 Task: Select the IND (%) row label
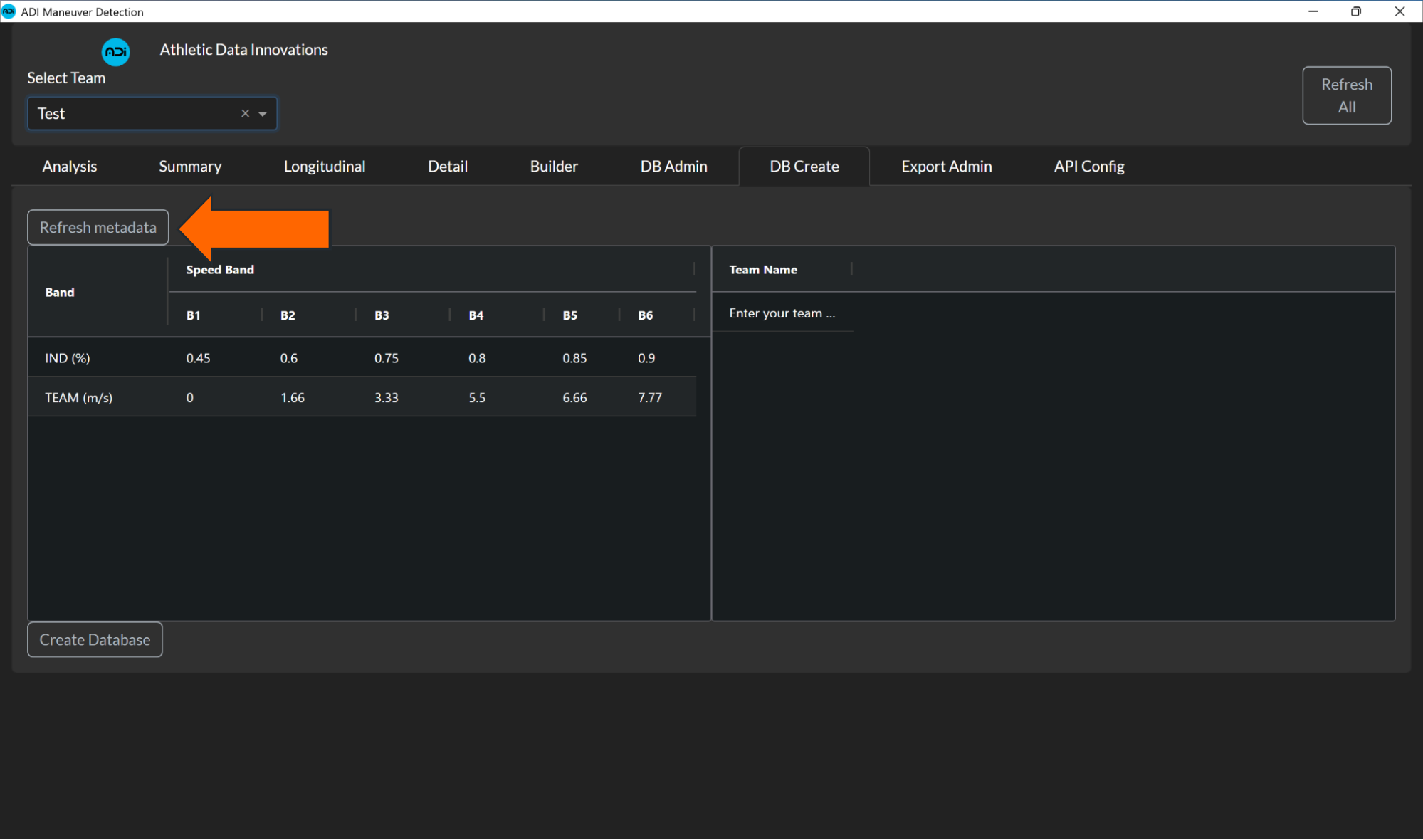[x=67, y=358]
